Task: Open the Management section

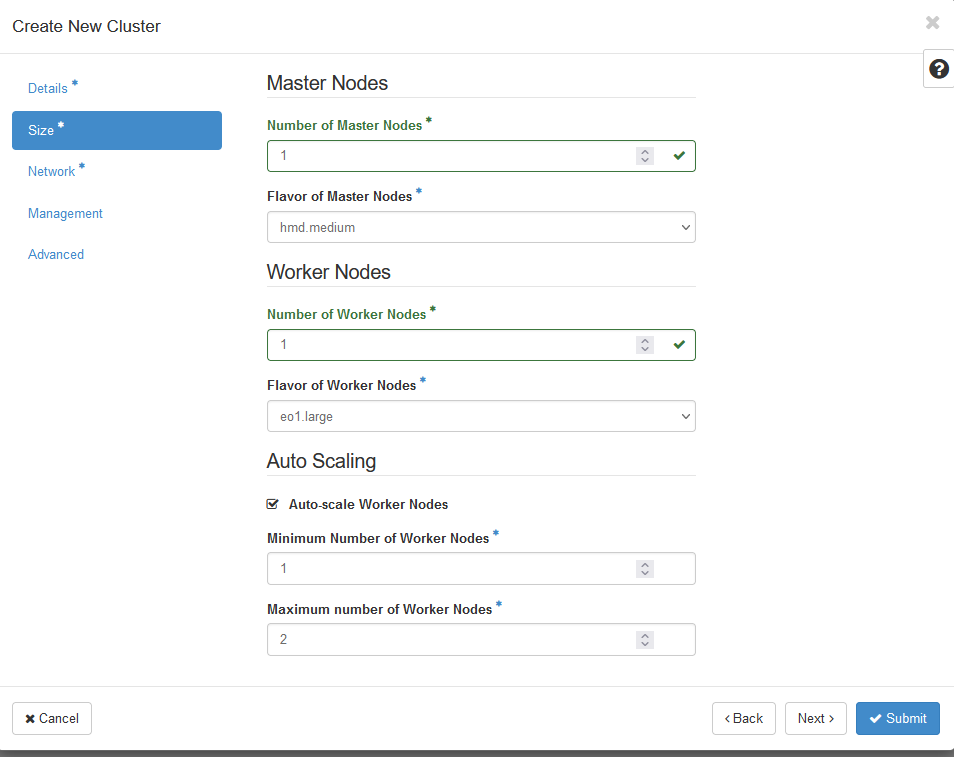Action: [65, 213]
